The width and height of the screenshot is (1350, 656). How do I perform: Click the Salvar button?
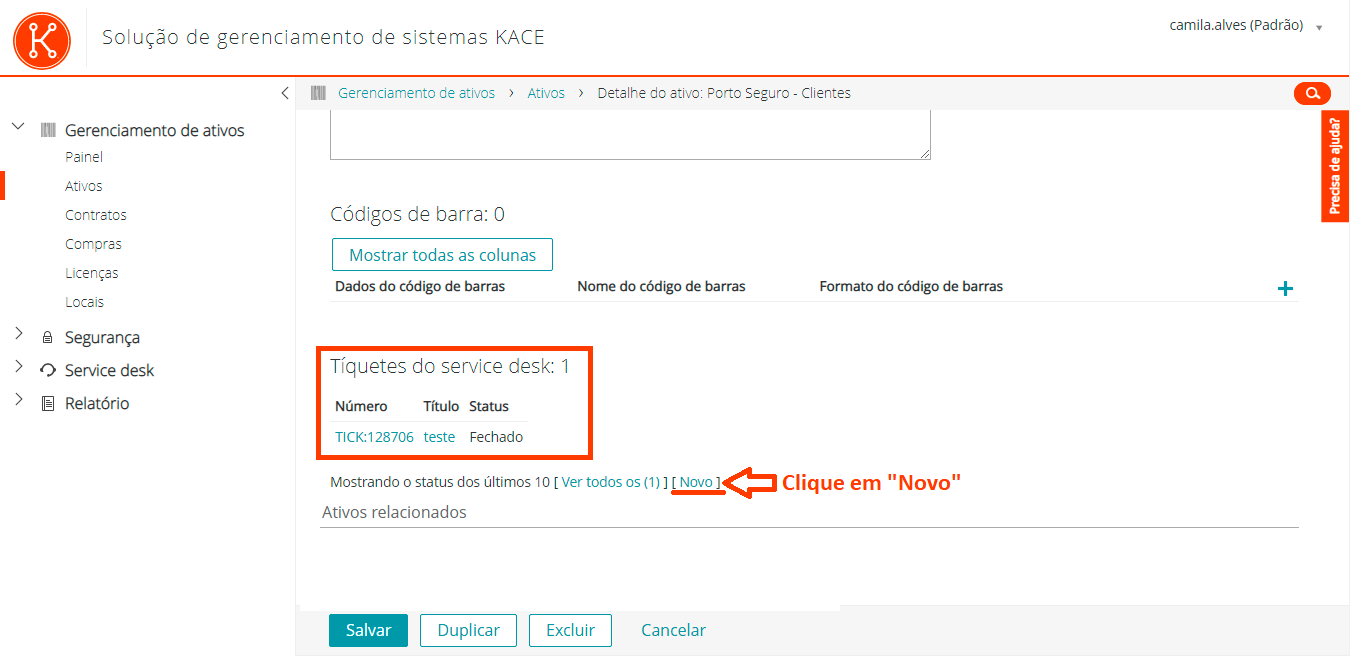pos(368,631)
